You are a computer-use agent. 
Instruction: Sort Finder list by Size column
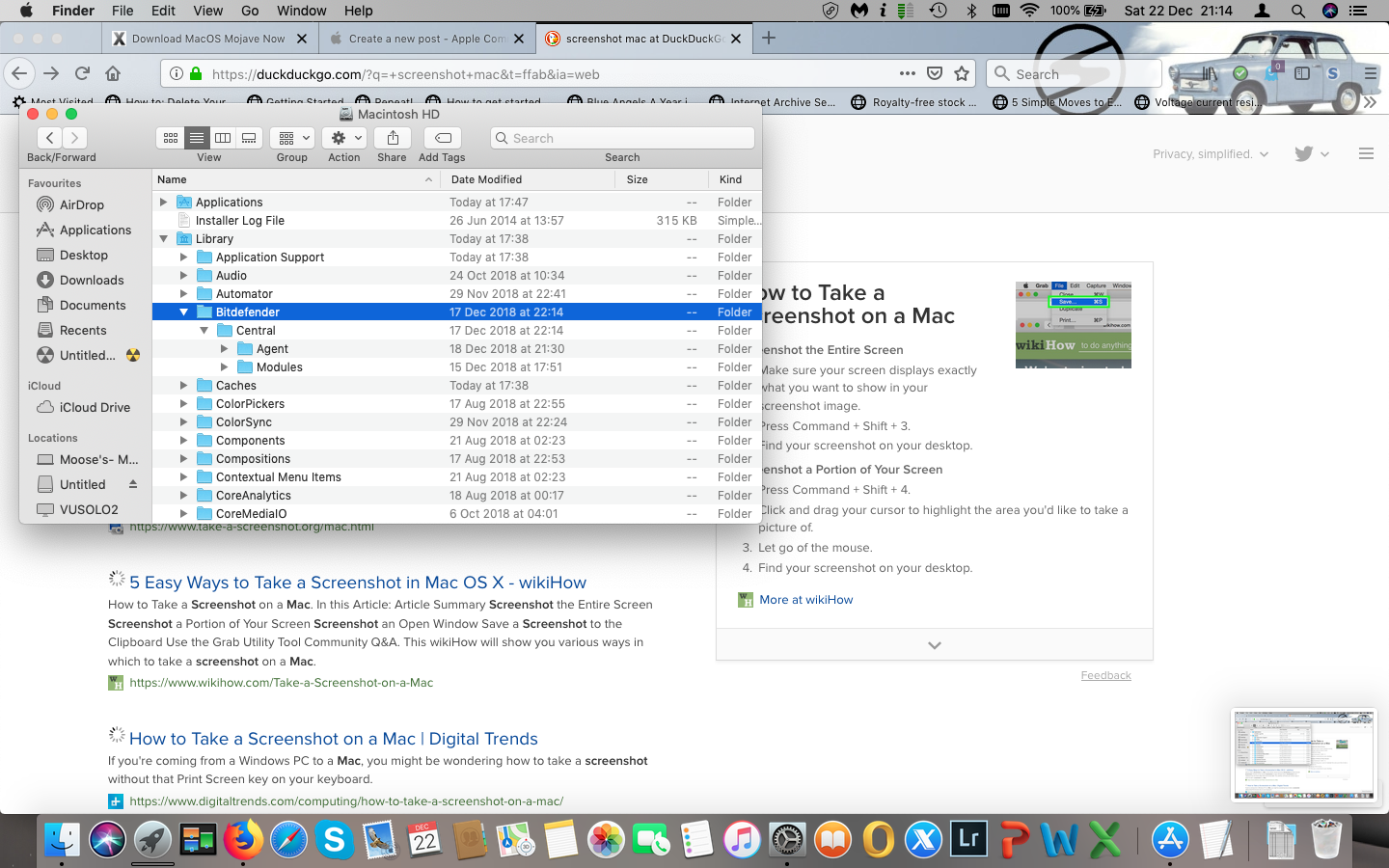(x=661, y=179)
